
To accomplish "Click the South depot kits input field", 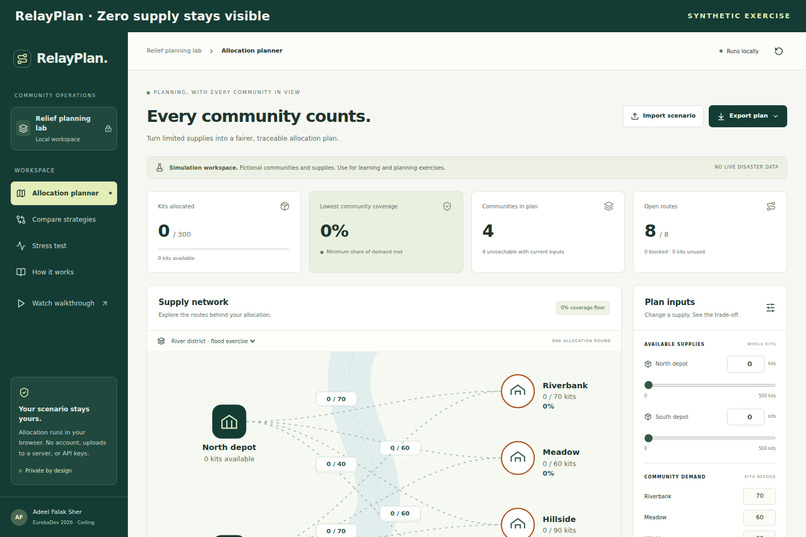I will point(745,417).
